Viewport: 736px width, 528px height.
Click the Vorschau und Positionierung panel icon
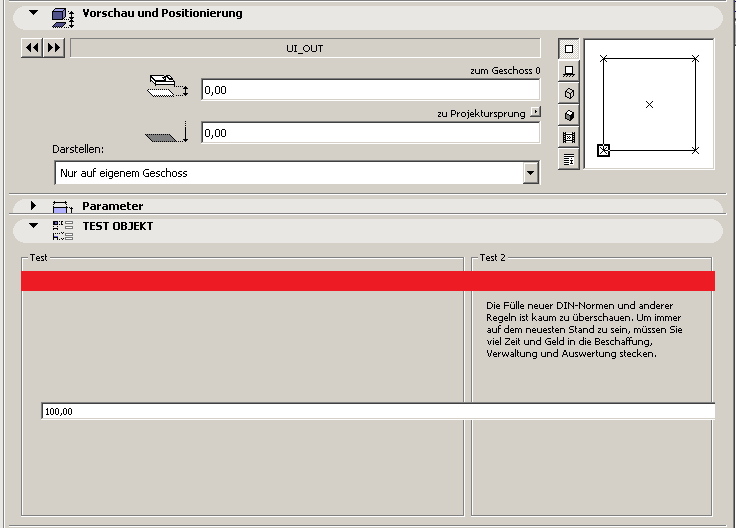[x=62, y=18]
